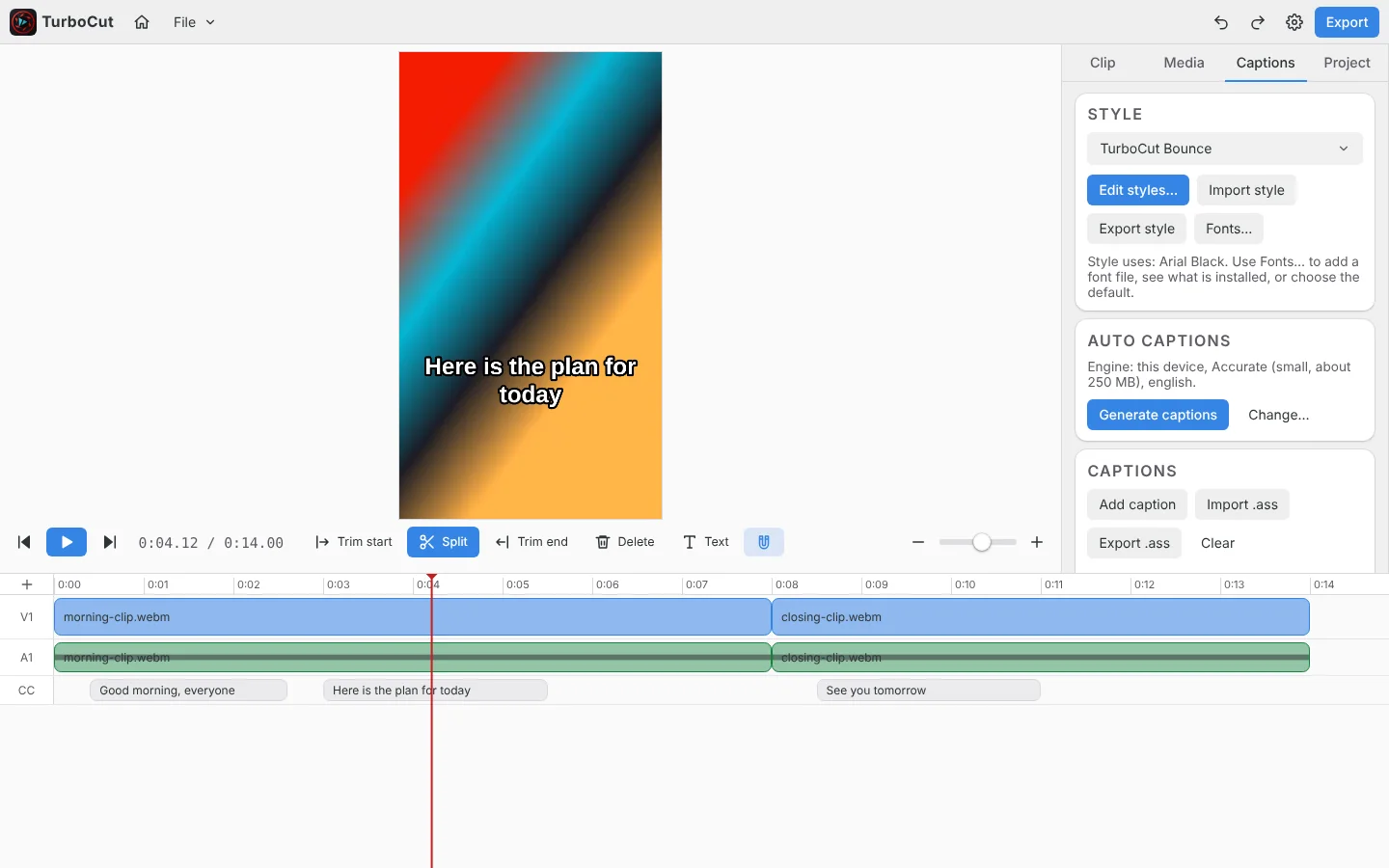Viewport: 1389px width, 868px height.
Task: Open the TurboCut Bounce style dropdown
Action: 1225,149
